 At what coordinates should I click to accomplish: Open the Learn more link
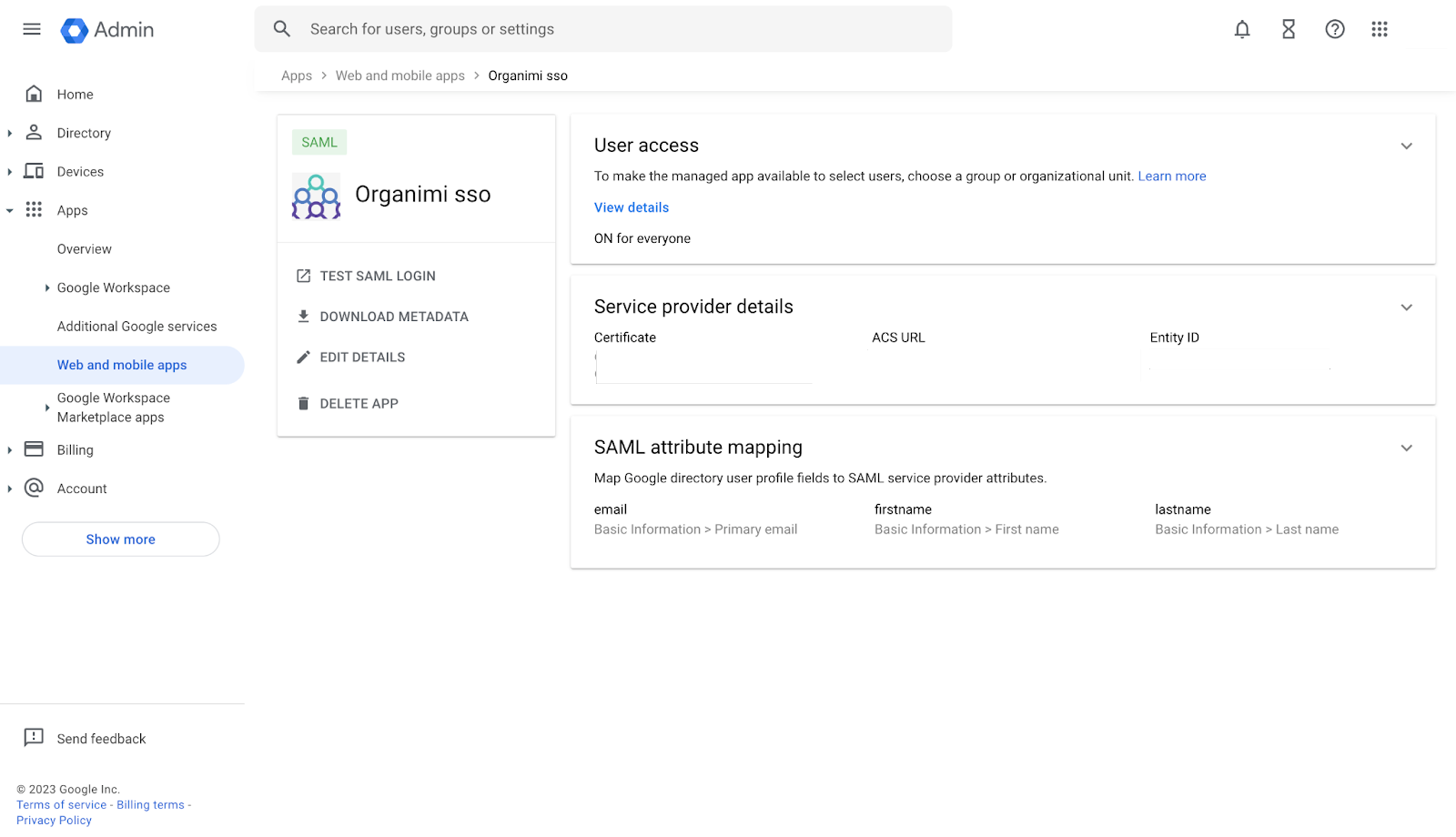[1172, 176]
